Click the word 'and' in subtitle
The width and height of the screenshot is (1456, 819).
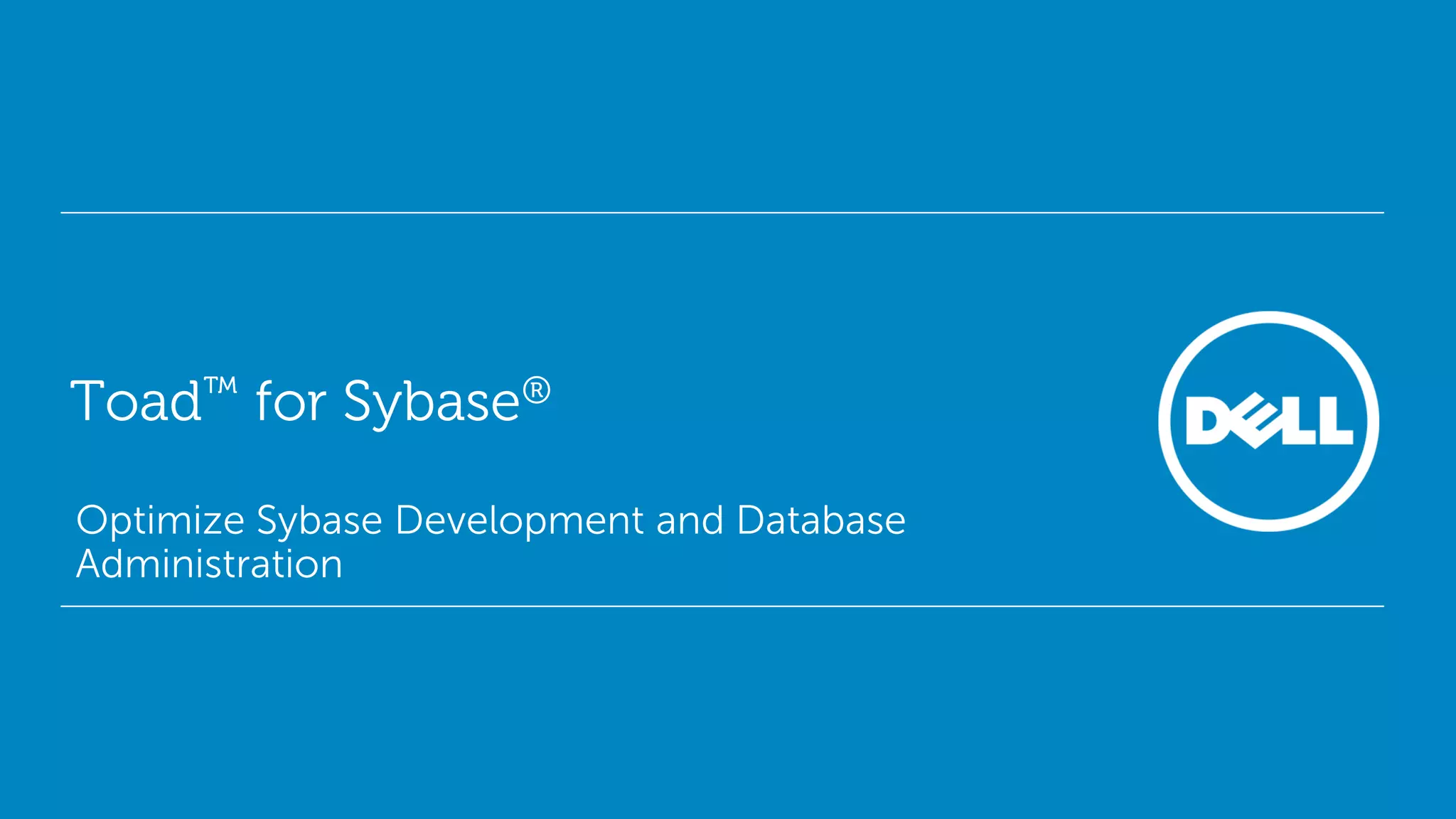690,520
